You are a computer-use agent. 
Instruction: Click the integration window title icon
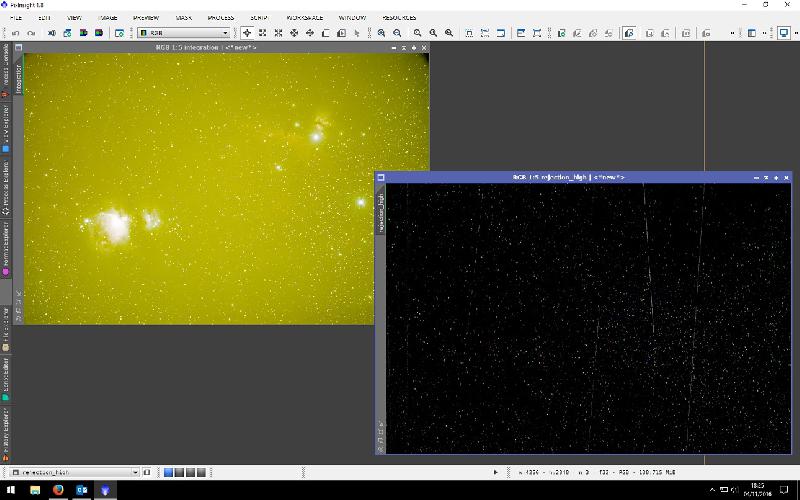pos(18,47)
